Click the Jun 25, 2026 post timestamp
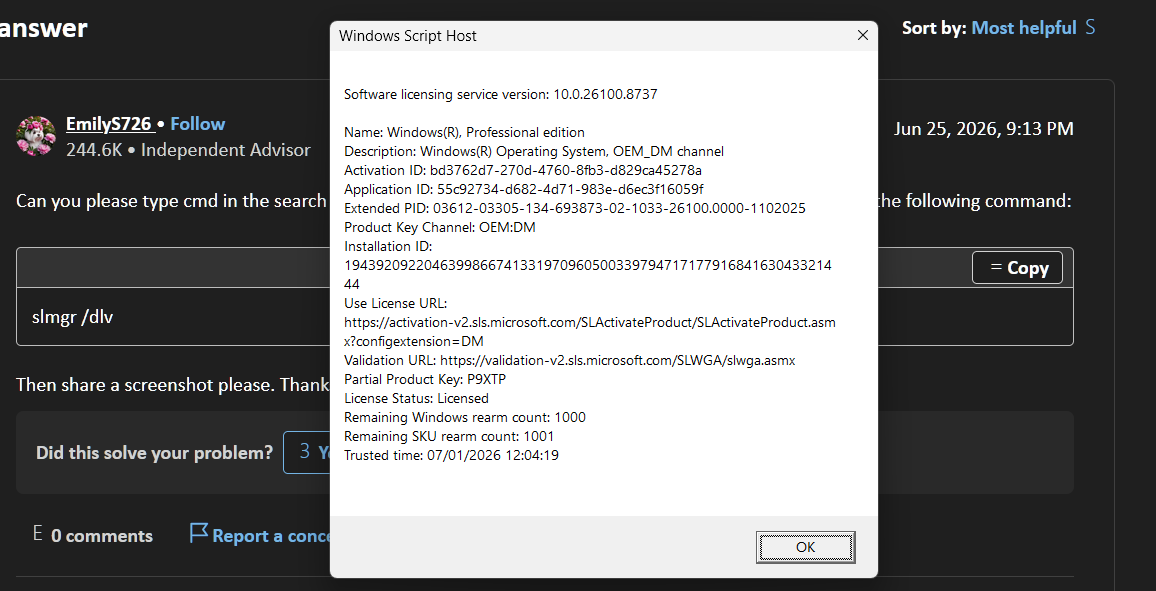1156x591 pixels. tap(983, 128)
